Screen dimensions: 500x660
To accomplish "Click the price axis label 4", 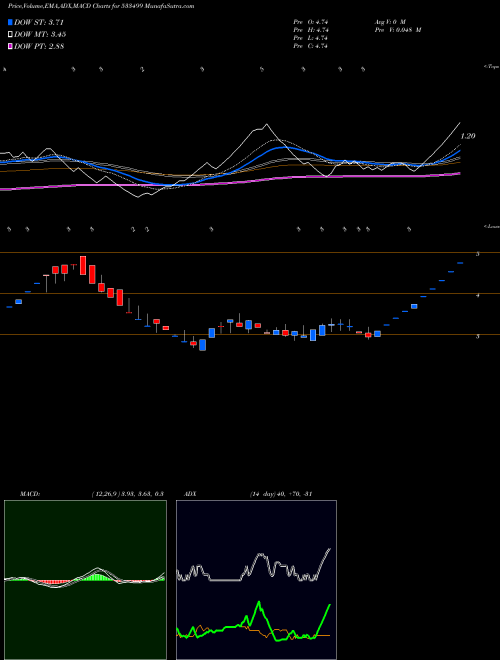I will coord(478,295).
